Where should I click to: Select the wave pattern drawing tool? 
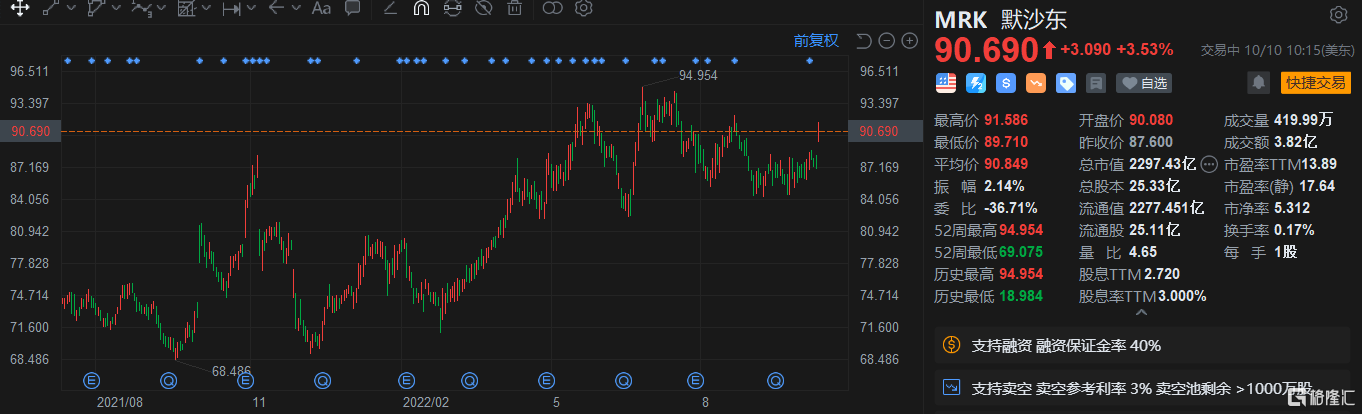pos(142,9)
